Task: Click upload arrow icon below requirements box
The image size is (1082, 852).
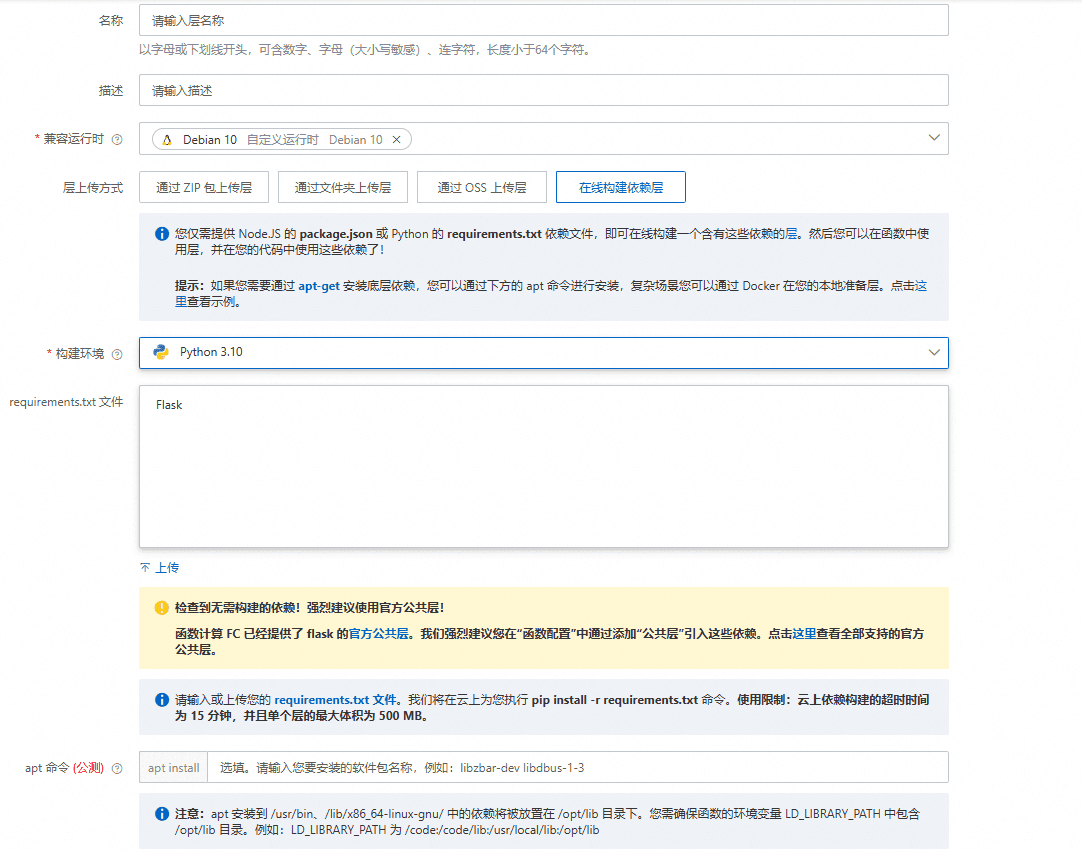Action: [145, 568]
